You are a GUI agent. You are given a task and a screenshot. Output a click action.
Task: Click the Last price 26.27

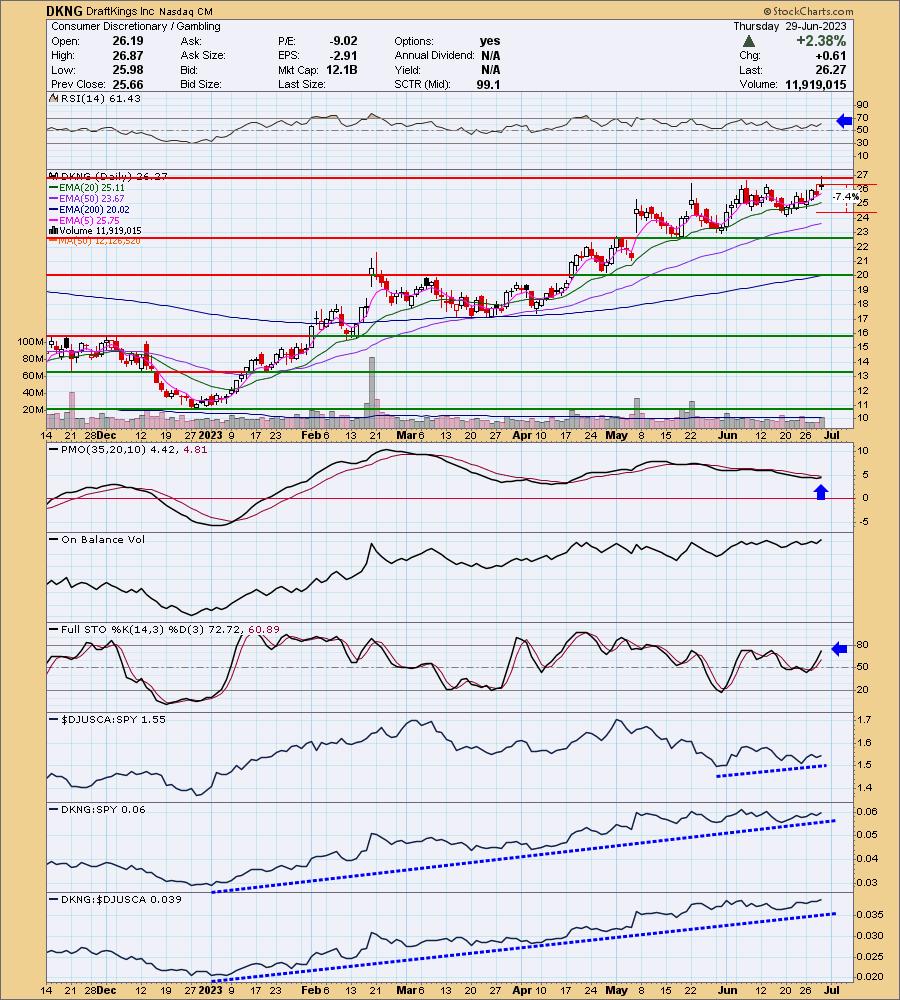click(x=831, y=70)
